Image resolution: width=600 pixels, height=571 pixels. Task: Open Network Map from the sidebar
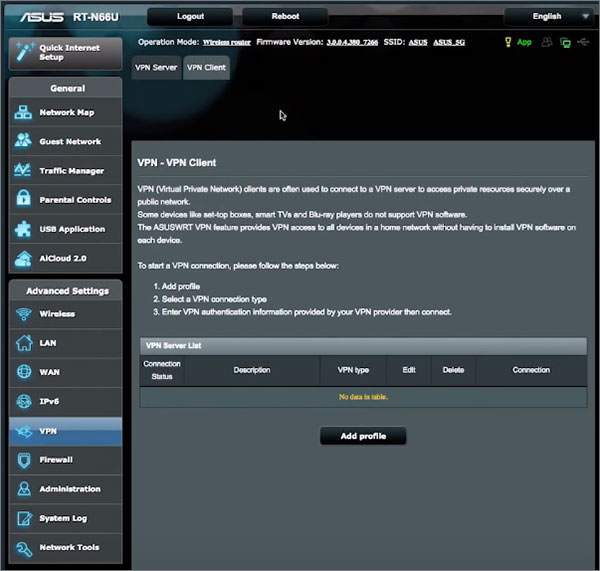pyautogui.click(x=66, y=113)
